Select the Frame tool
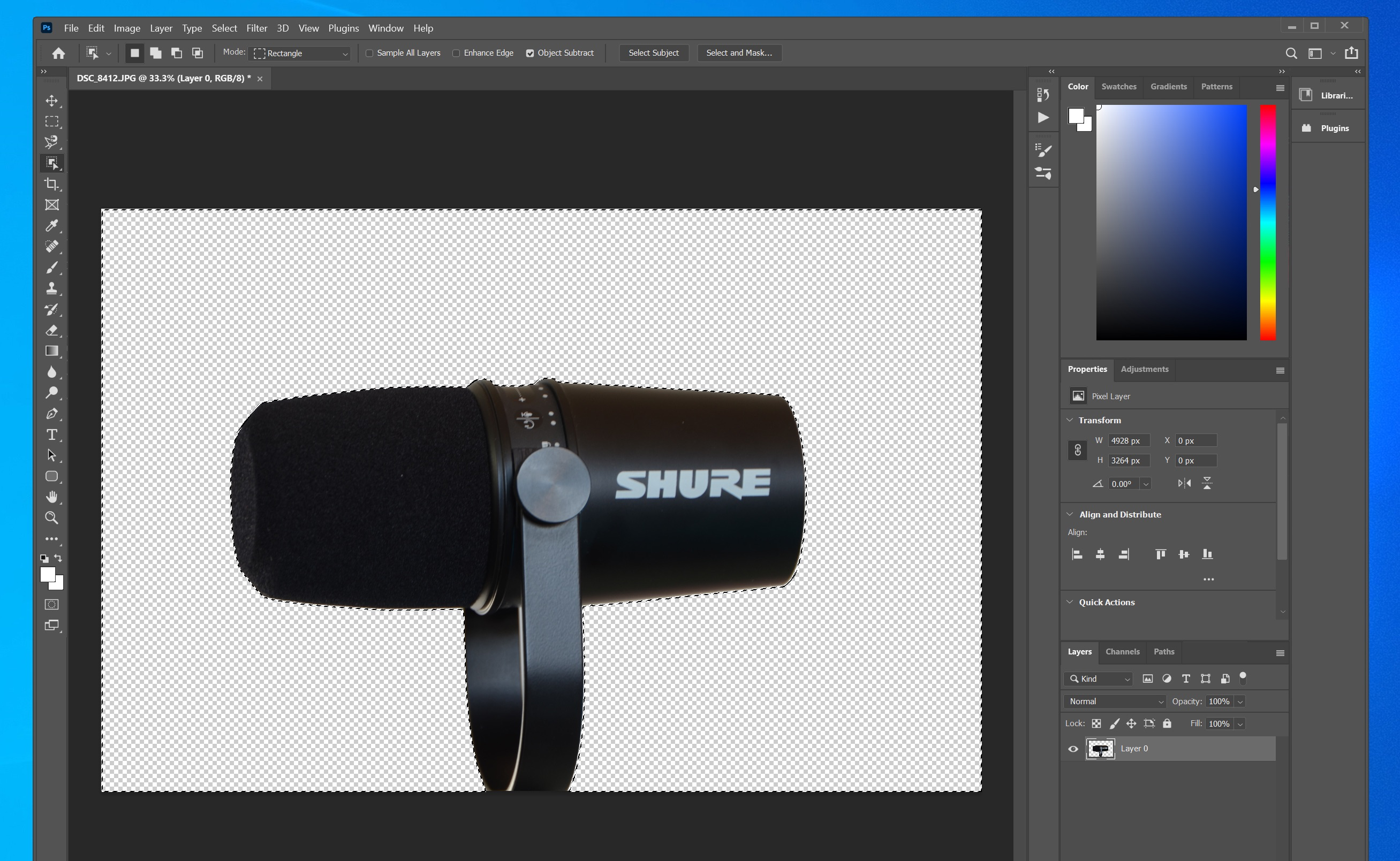Viewport: 1400px width, 861px height. [52, 205]
